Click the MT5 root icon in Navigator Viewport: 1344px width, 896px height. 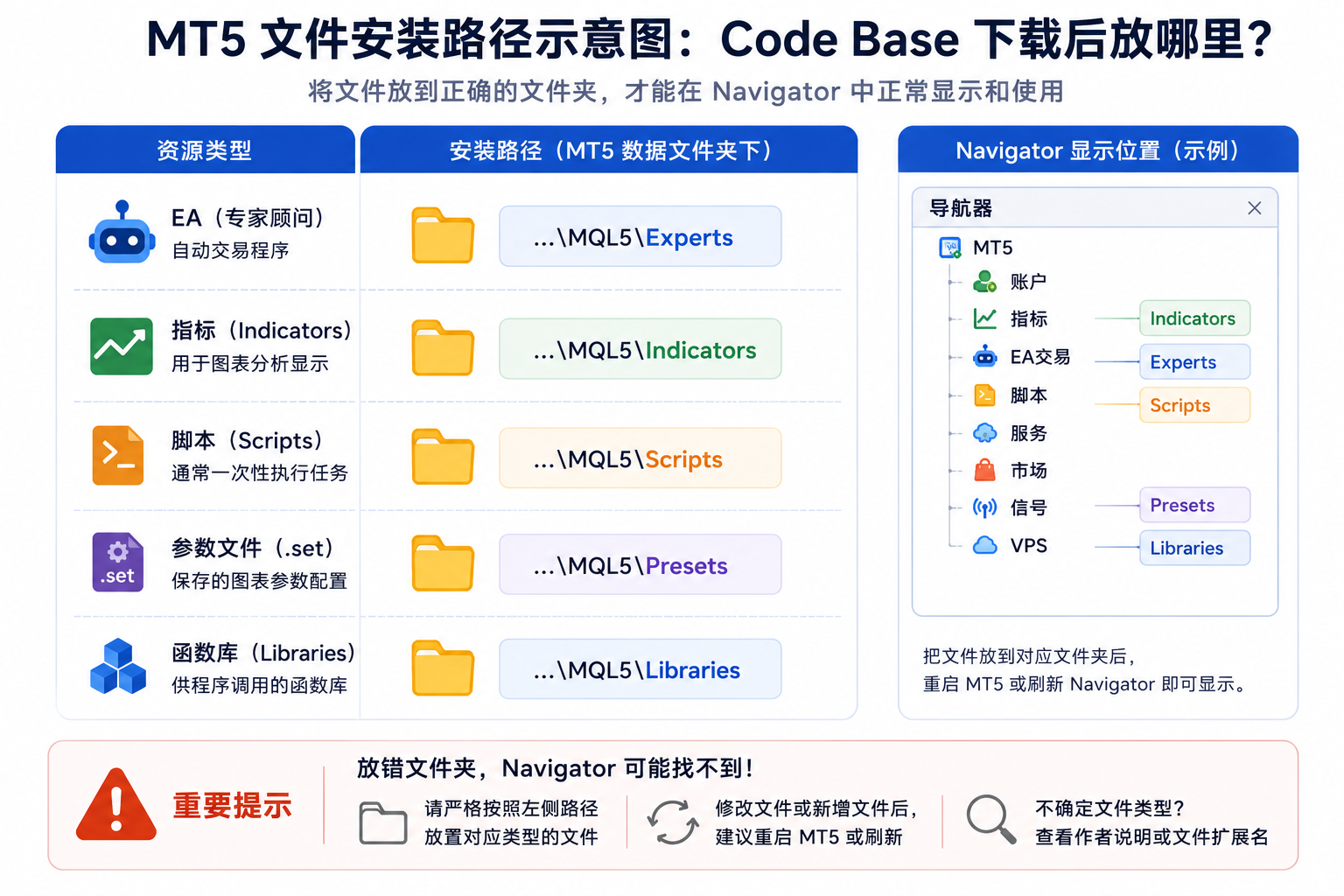coord(950,248)
